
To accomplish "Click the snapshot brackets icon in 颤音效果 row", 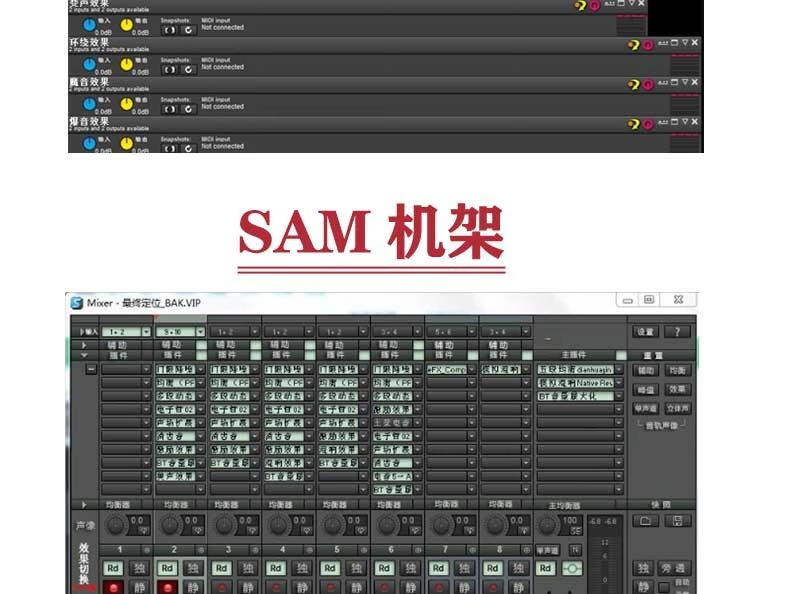I will (169, 107).
